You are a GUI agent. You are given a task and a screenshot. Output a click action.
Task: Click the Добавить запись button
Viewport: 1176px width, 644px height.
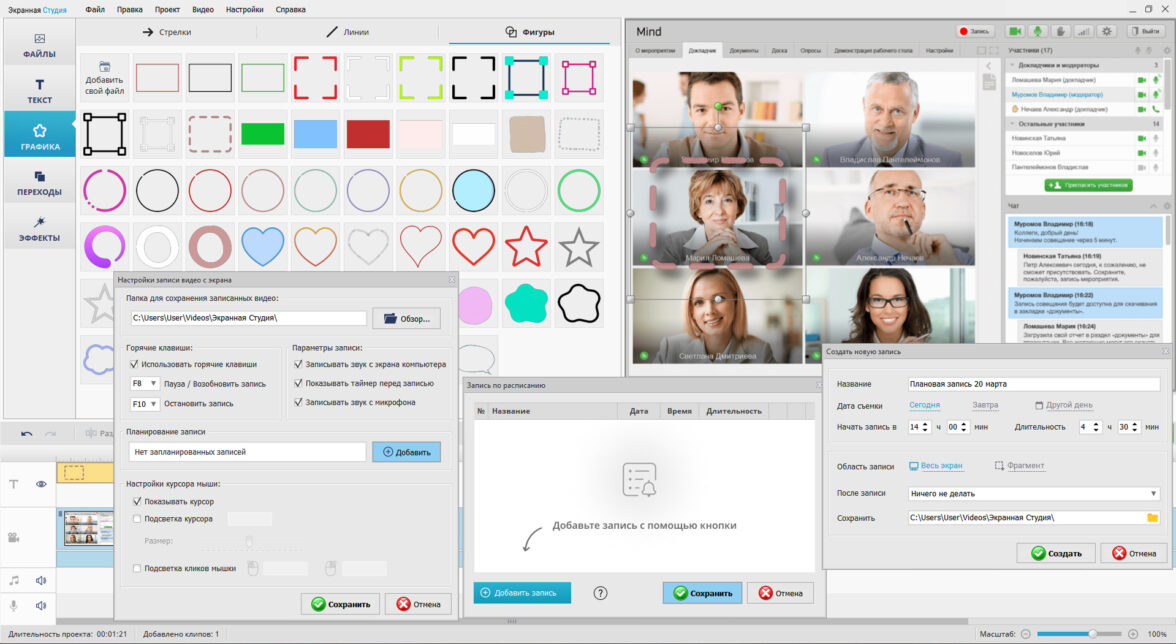522,593
